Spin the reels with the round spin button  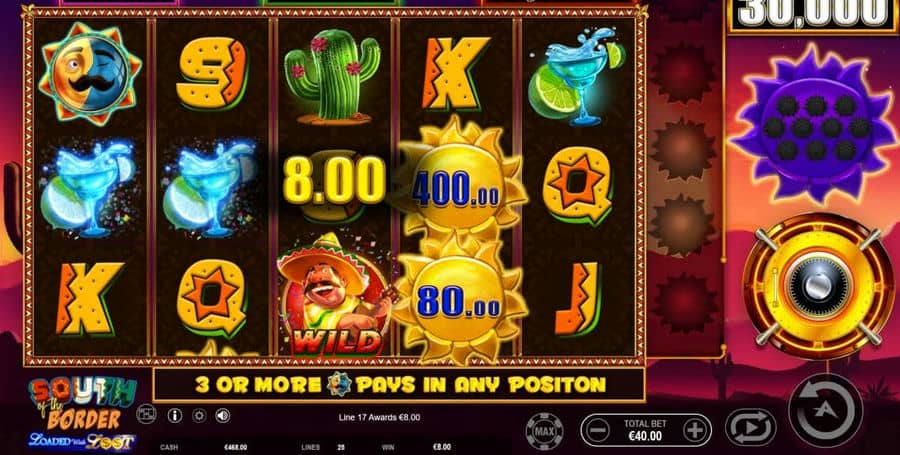click(x=825, y=410)
